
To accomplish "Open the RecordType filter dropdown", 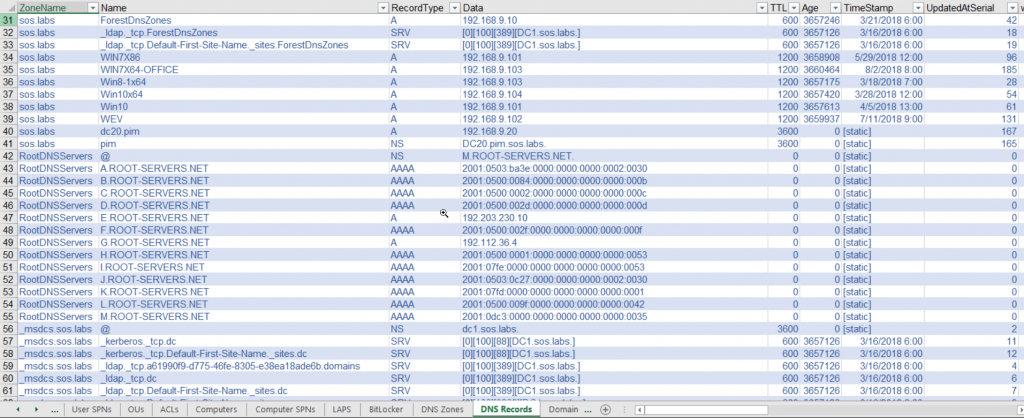I will click(x=455, y=8).
